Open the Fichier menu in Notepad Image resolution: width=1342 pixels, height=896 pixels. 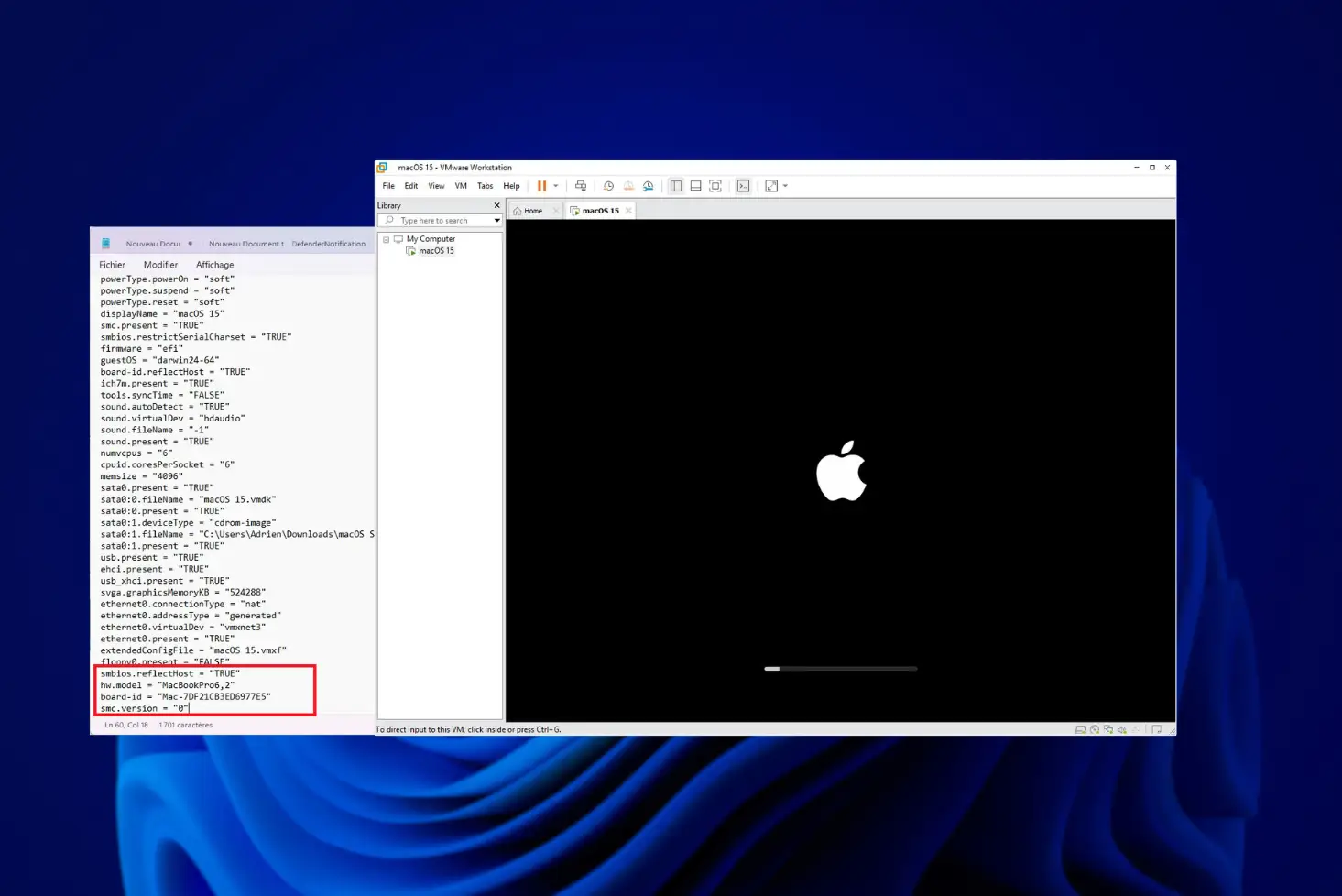113,265
